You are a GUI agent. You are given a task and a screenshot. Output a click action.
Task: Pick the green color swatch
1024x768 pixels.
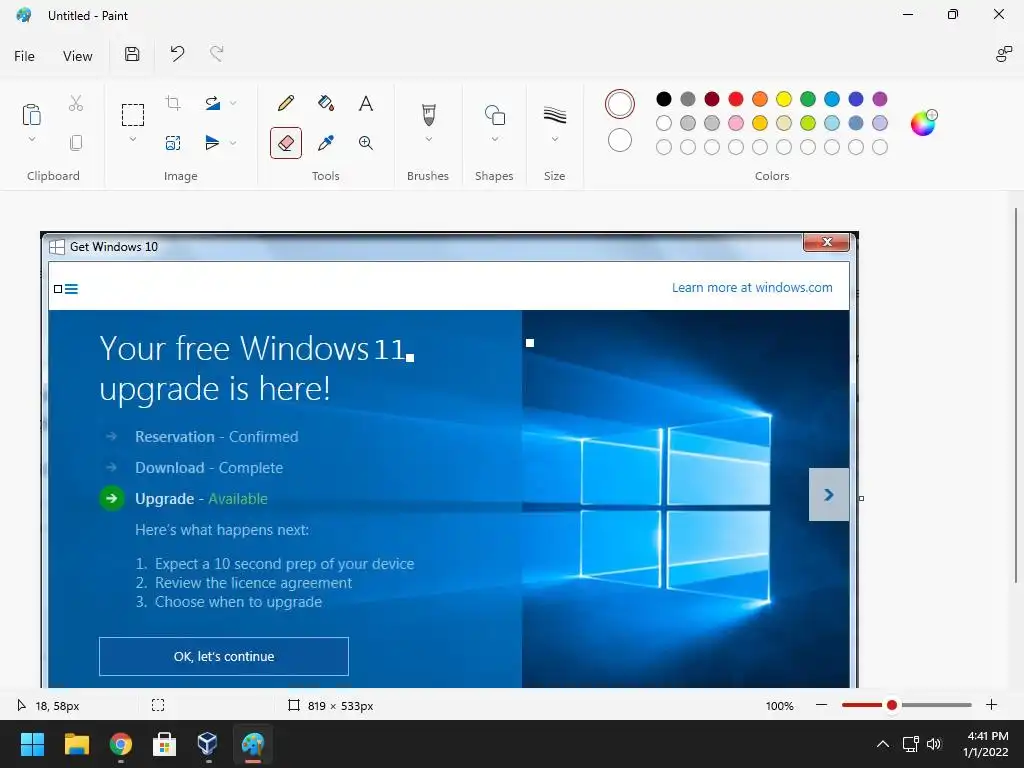808,99
